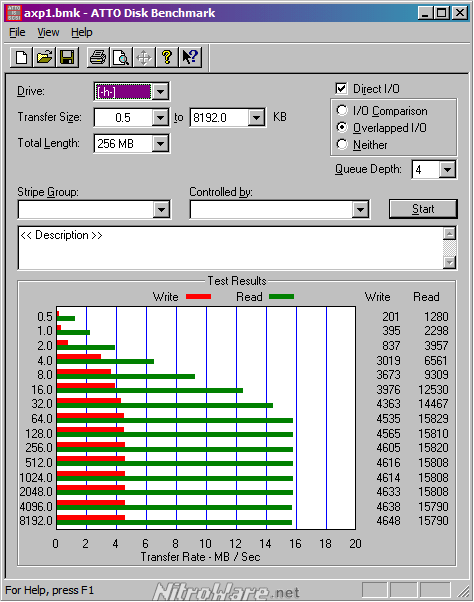The width and height of the screenshot is (474, 602).
Task: Save results with the floppy disk icon
Action: 67,58
